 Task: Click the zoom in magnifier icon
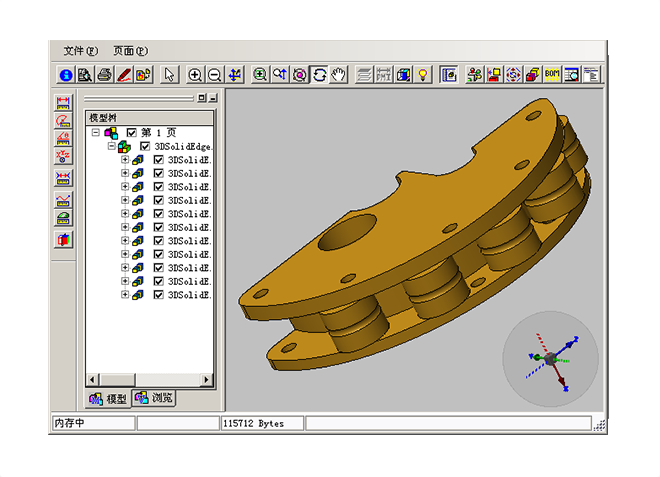click(196, 74)
